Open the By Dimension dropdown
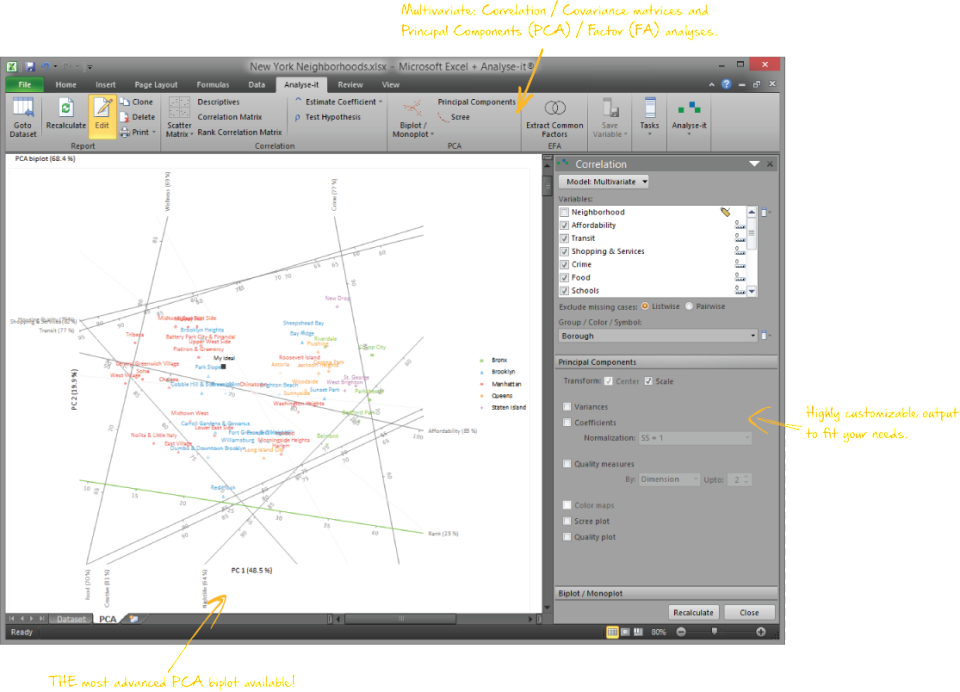 coord(669,479)
